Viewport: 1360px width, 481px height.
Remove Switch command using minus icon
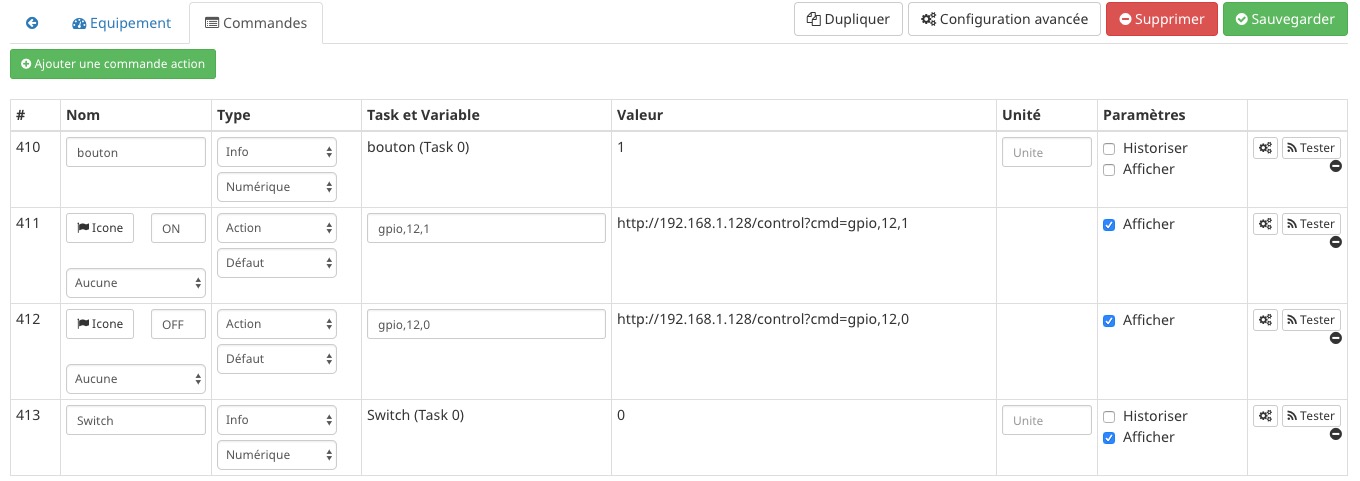(x=1335, y=434)
